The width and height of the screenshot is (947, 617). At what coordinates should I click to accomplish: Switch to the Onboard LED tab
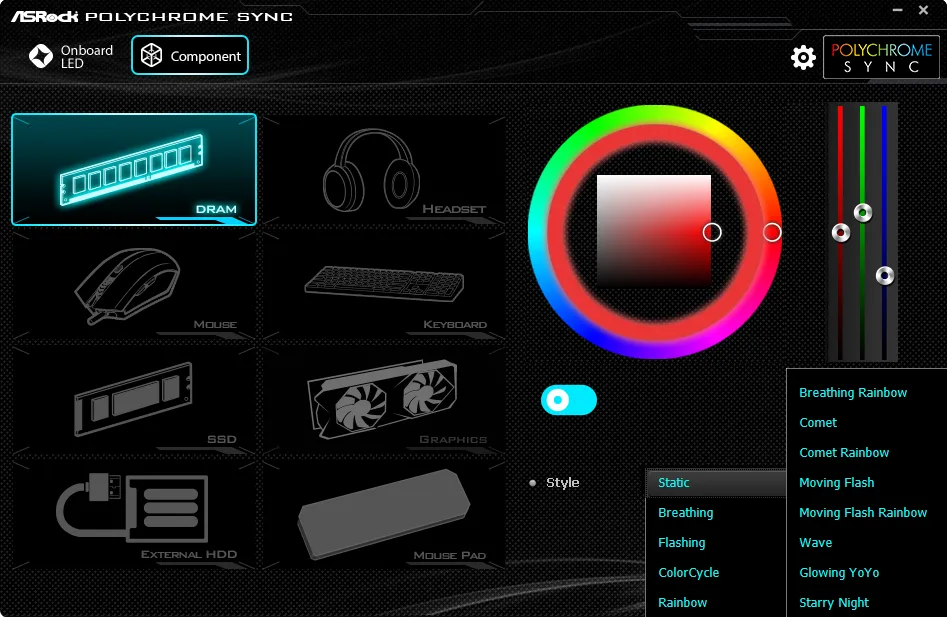point(72,56)
